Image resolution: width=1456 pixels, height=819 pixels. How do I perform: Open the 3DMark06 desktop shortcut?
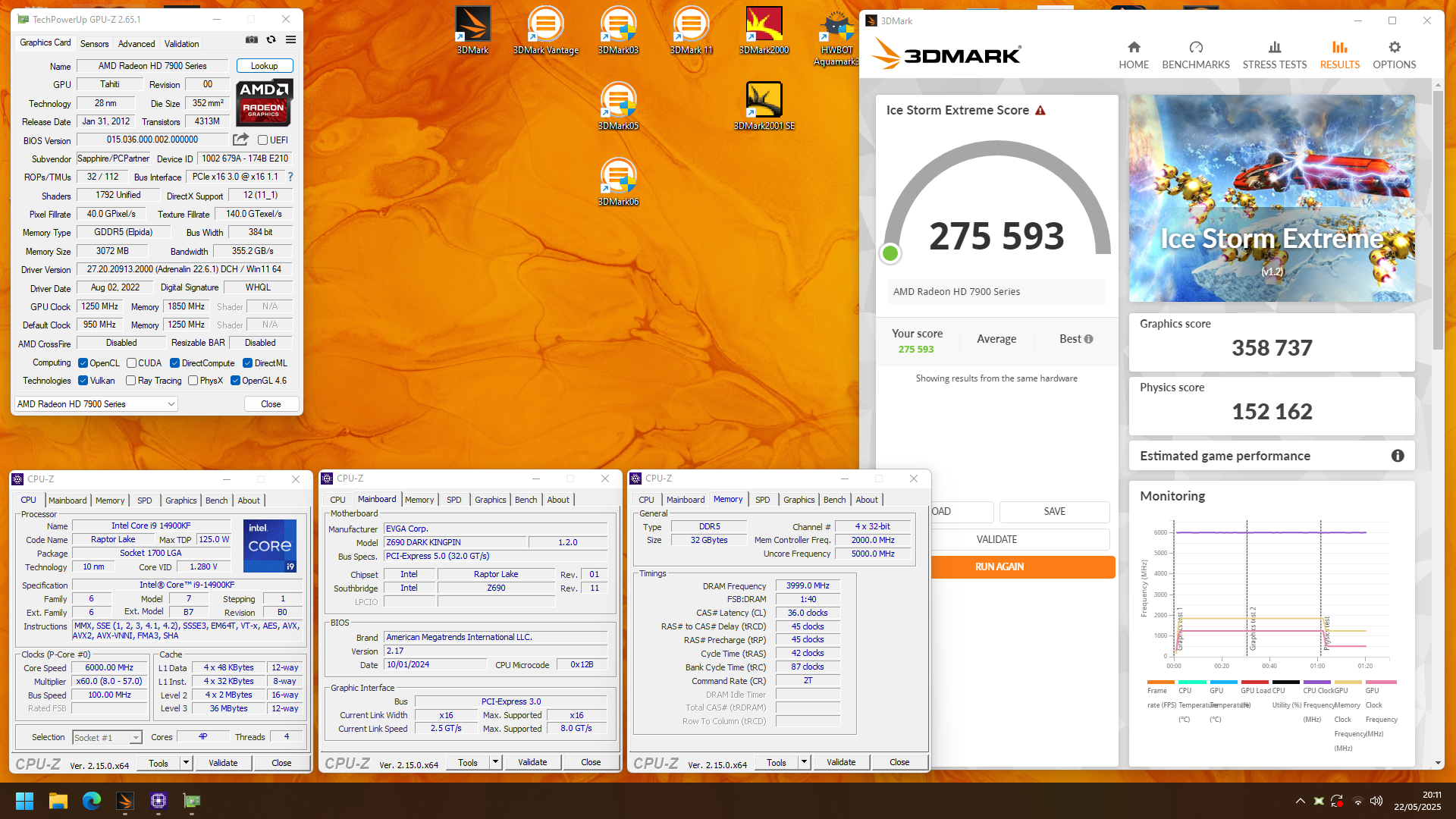point(618,183)
